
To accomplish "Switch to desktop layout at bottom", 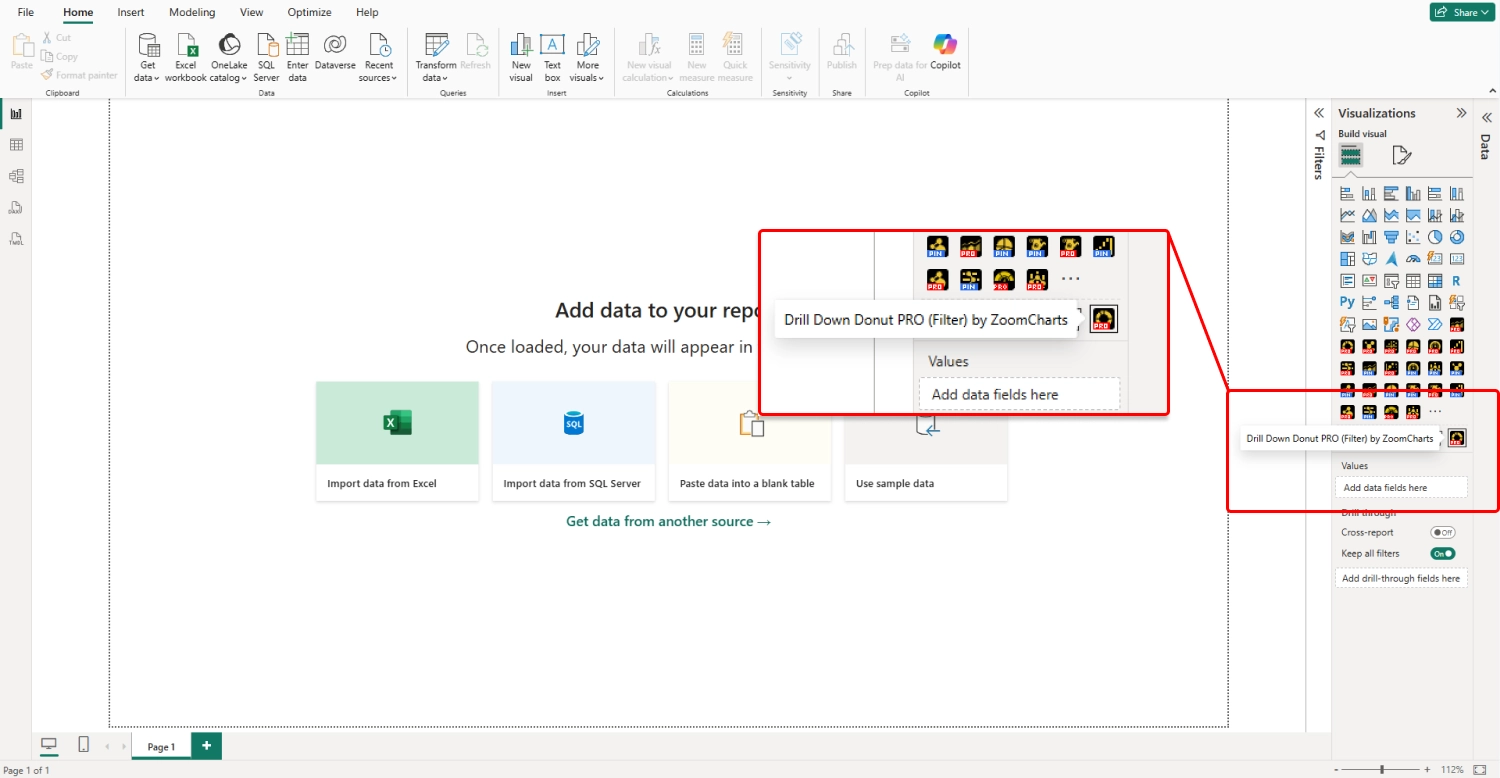I will pos(48,745).
